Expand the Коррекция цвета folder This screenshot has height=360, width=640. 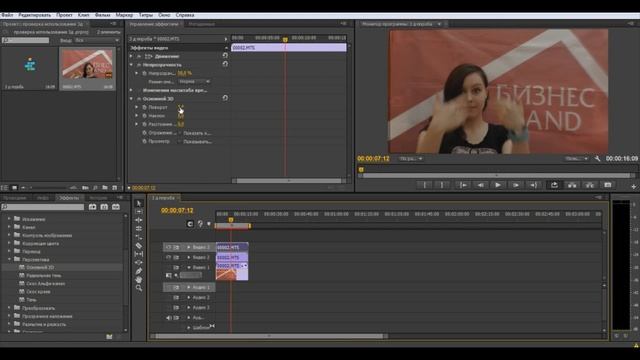[9, 243]
